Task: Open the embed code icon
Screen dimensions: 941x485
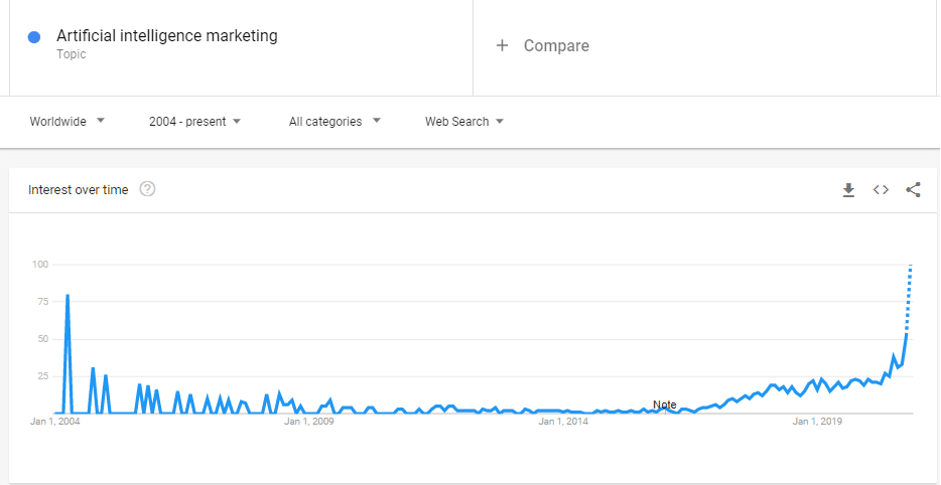Action: pyautogui.click(x=881, y=190)
